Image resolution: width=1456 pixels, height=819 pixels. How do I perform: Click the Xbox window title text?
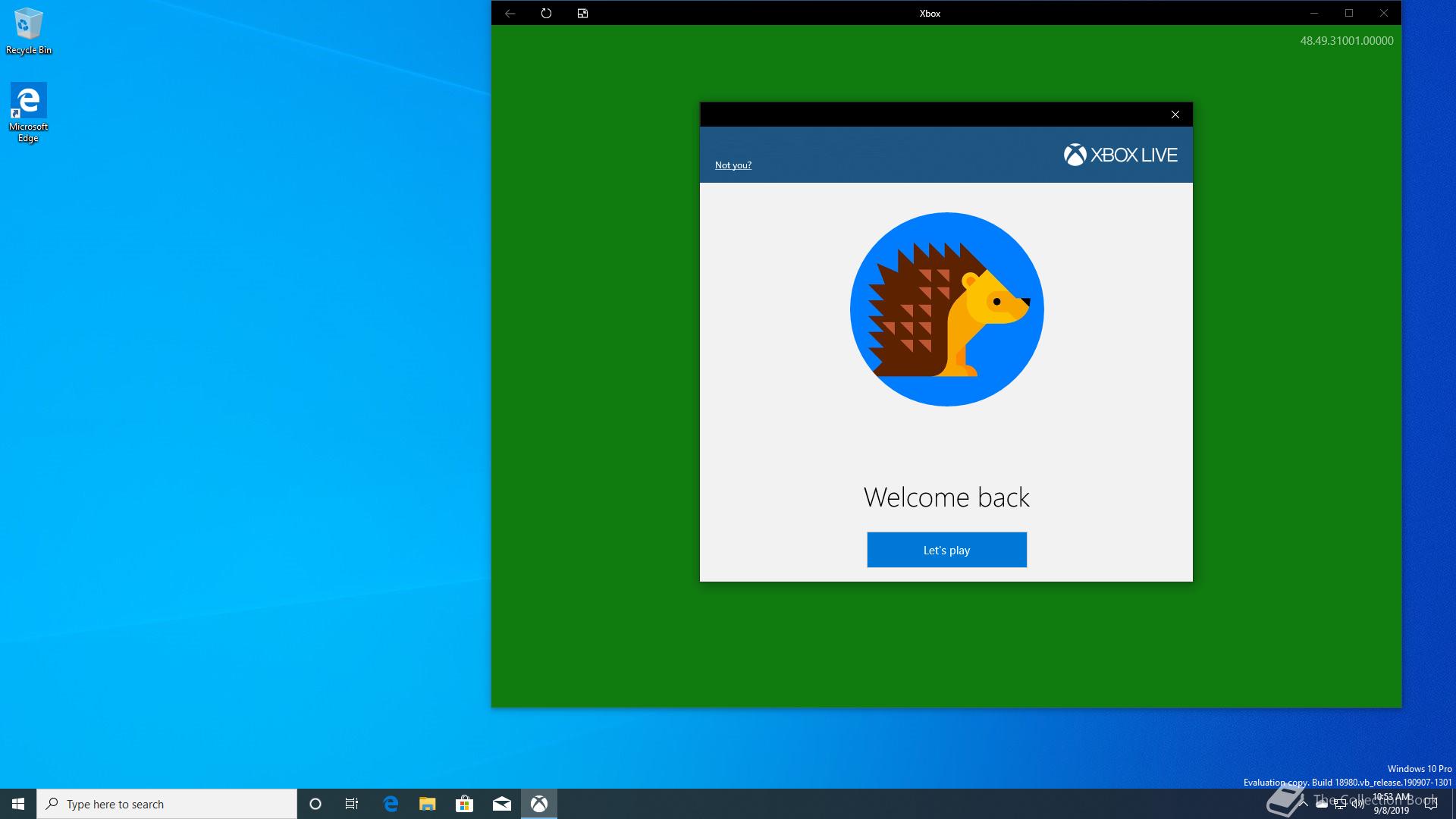930,13
